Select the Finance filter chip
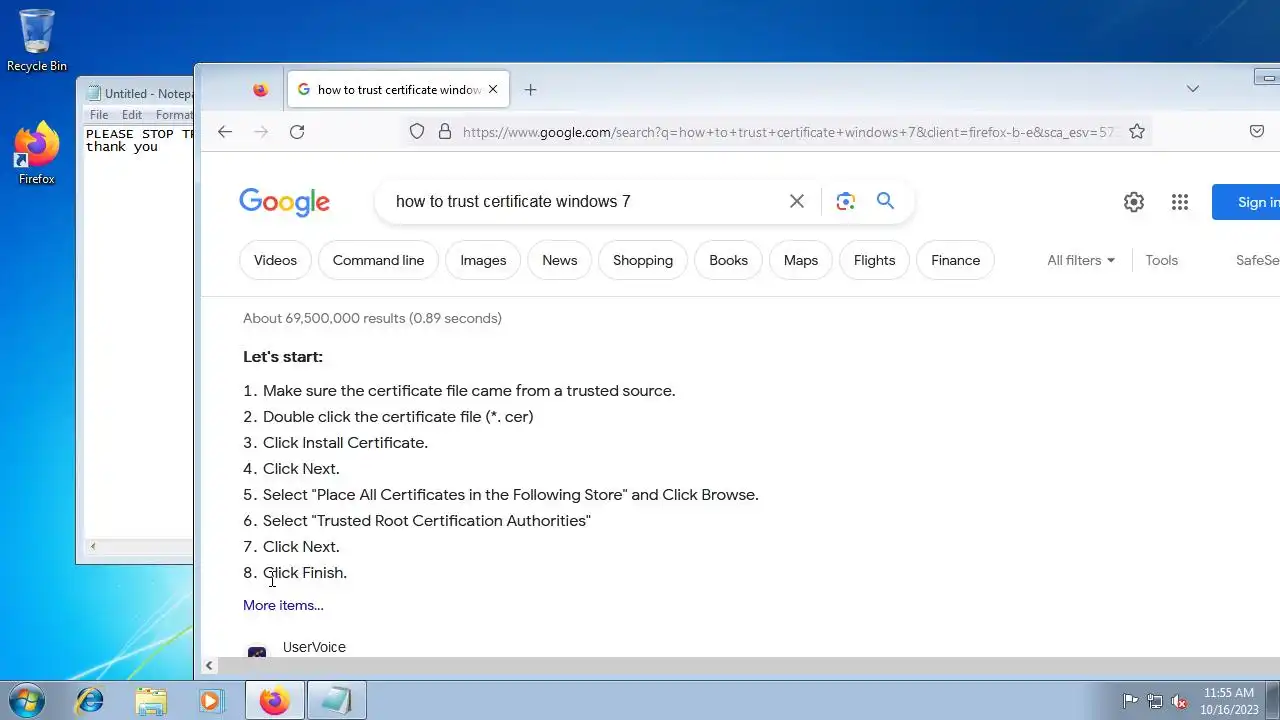This screenshot has width=1280, height=720. [x=955, y=260]
